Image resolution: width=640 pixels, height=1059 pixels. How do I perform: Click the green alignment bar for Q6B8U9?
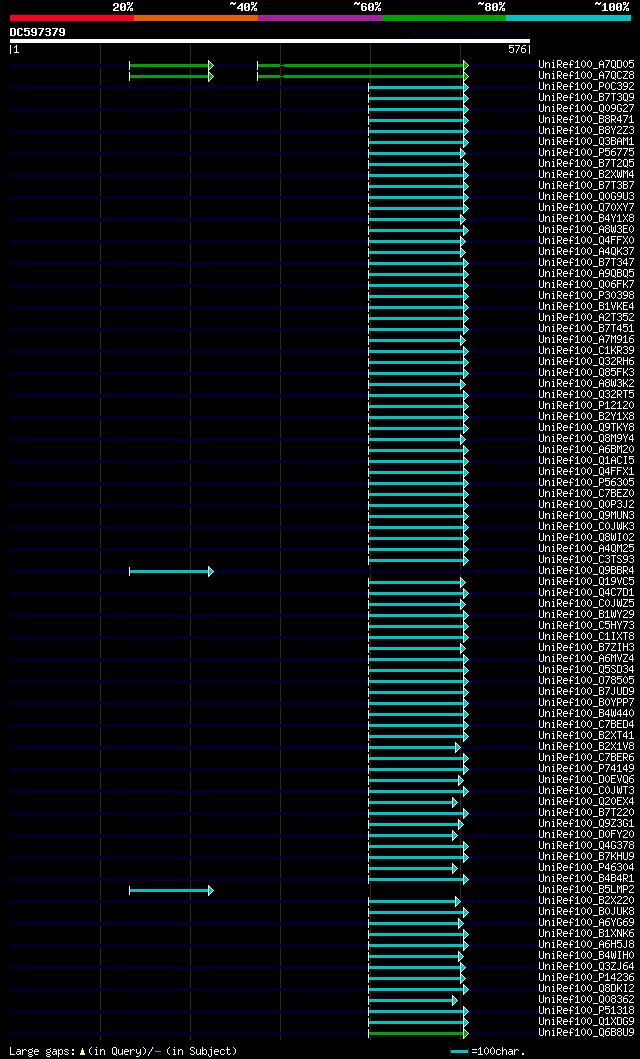[x=418, y=1034]
